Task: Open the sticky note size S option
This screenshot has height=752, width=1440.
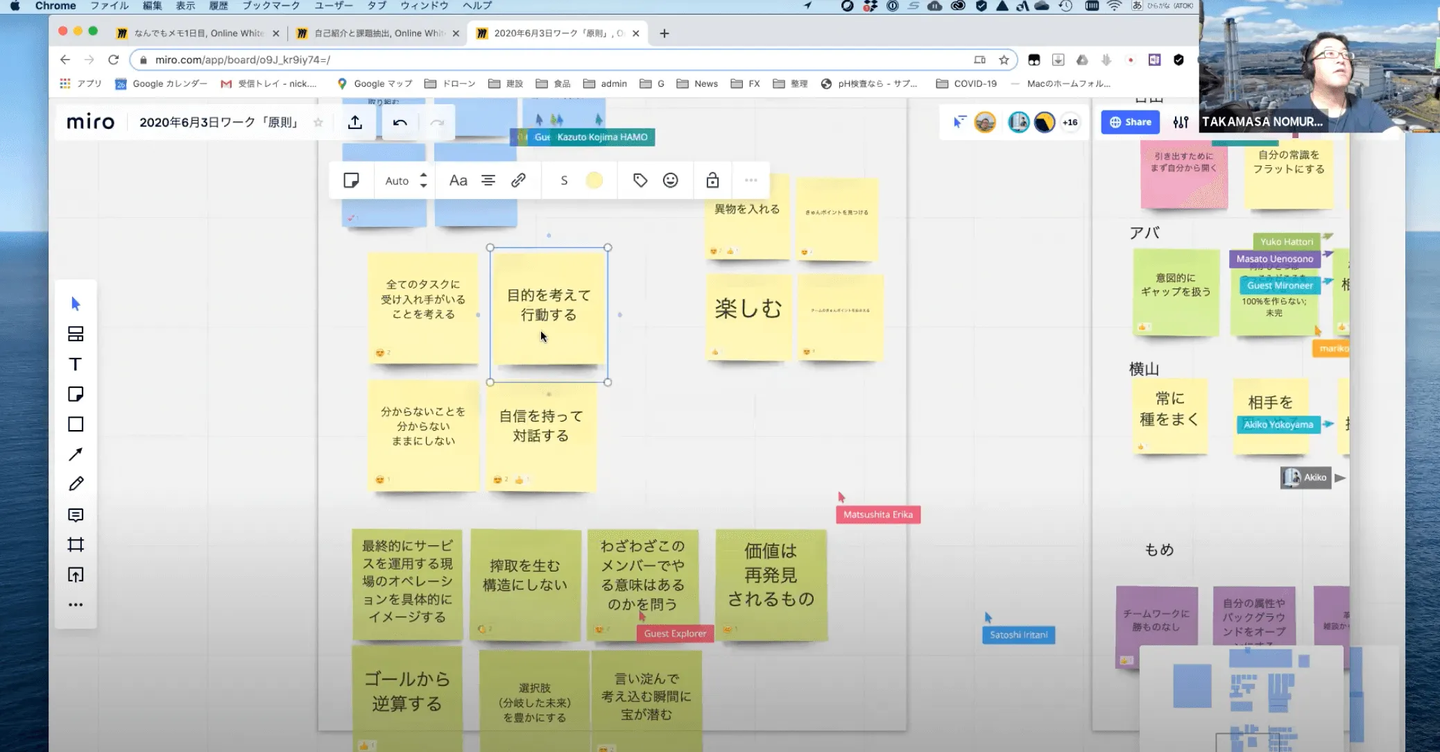Action: (564, 181)
